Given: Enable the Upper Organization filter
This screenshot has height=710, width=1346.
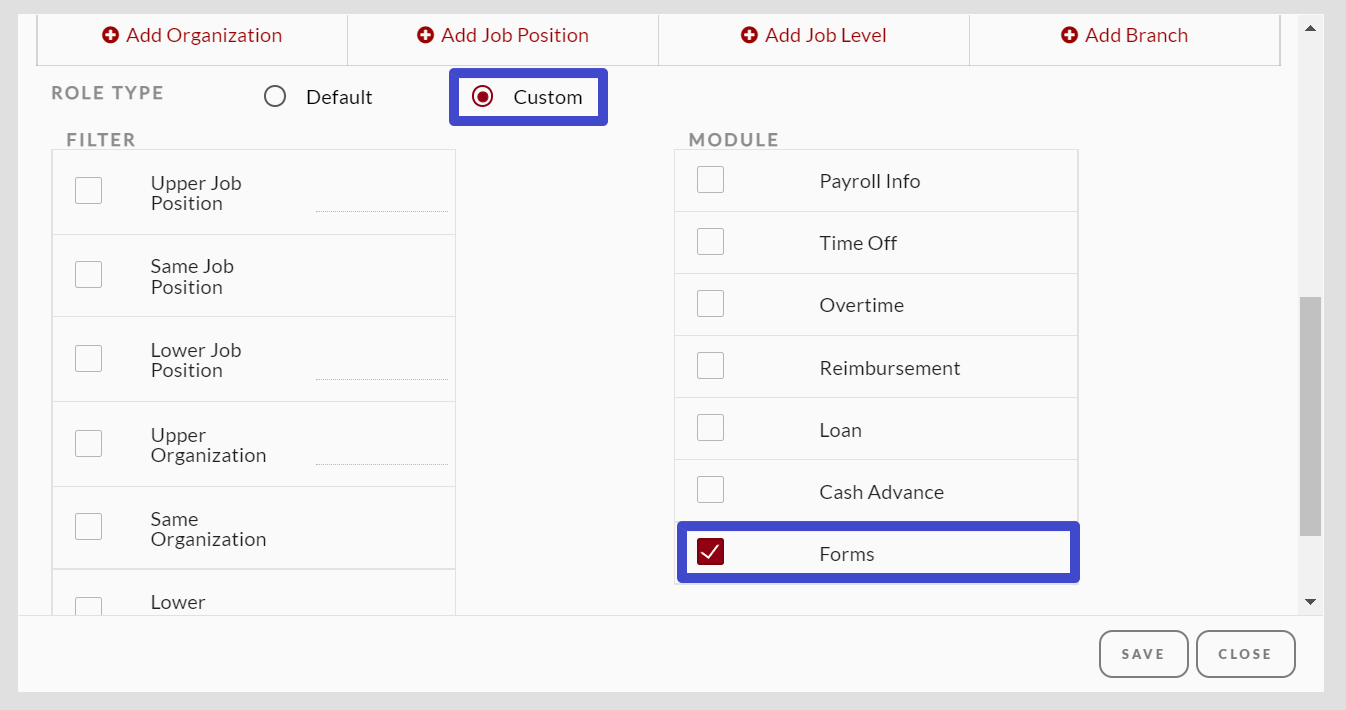Looking at the screenshot, I should click(89, 442).
